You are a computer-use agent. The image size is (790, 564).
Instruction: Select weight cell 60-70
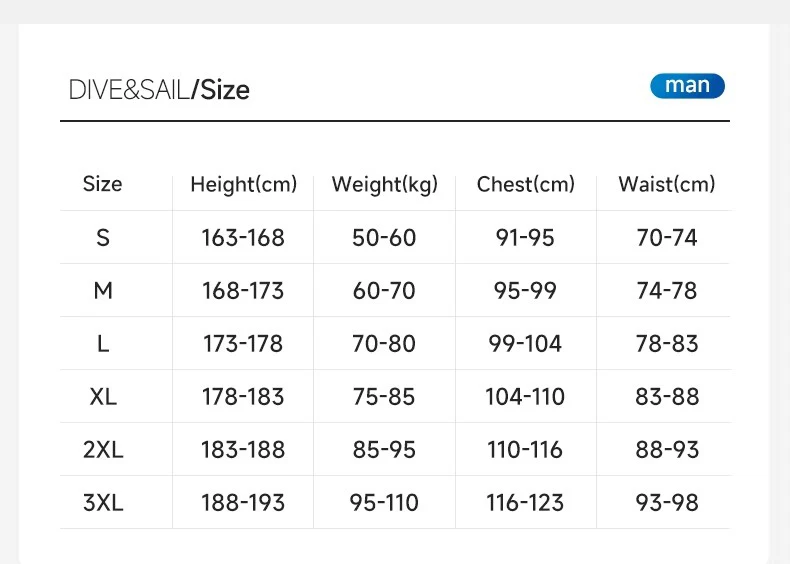click(384, 291)
